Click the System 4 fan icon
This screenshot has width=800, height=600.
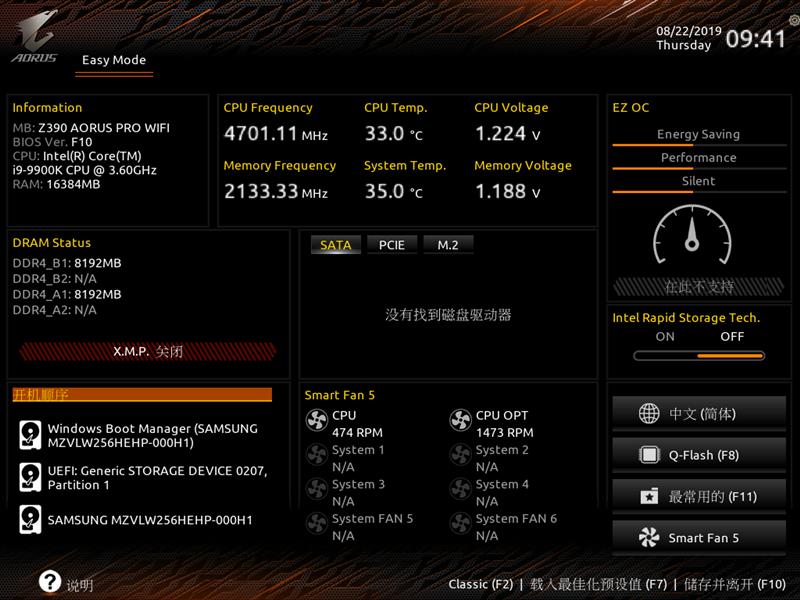point(460,489)
